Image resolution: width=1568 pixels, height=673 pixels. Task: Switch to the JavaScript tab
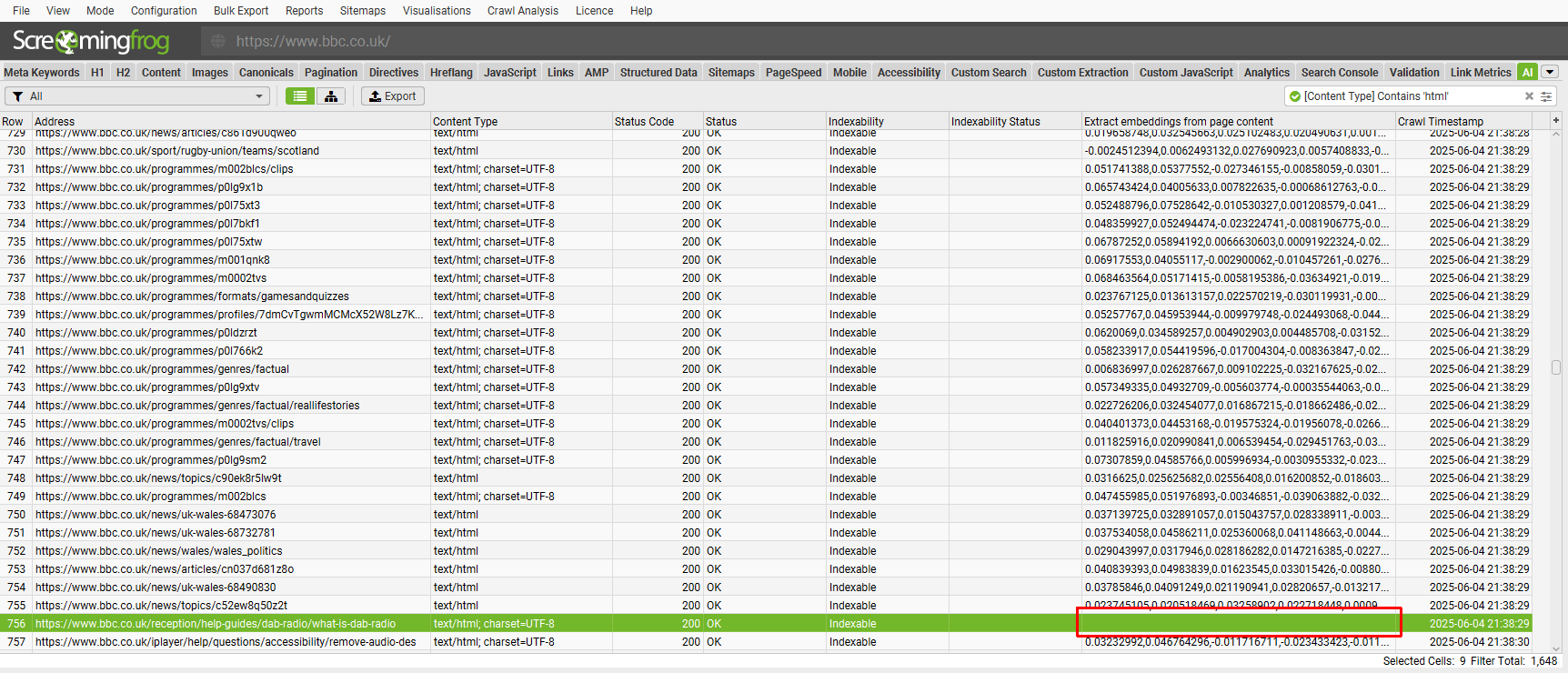pyautogui.click(x=510, y=72)
